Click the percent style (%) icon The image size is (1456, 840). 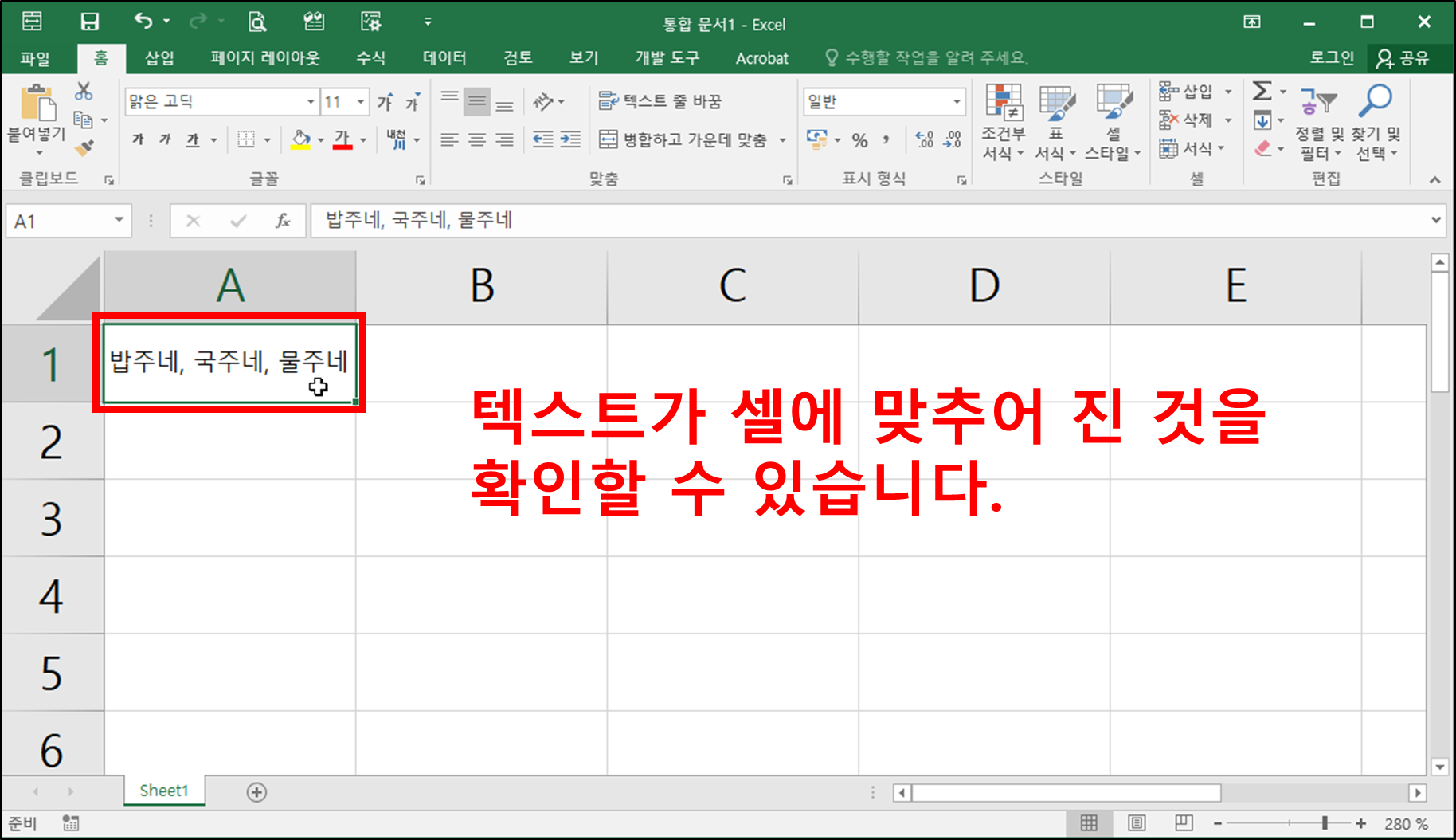coord(859,140)
